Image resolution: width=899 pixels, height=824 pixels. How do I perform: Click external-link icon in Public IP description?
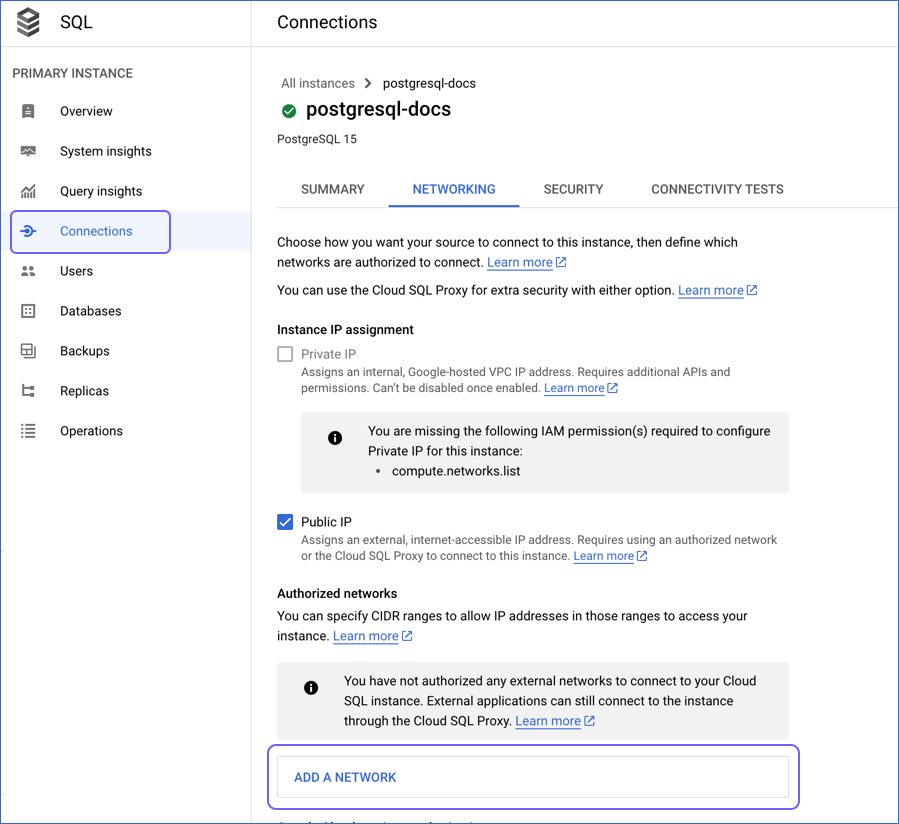(x=642, y=556)
